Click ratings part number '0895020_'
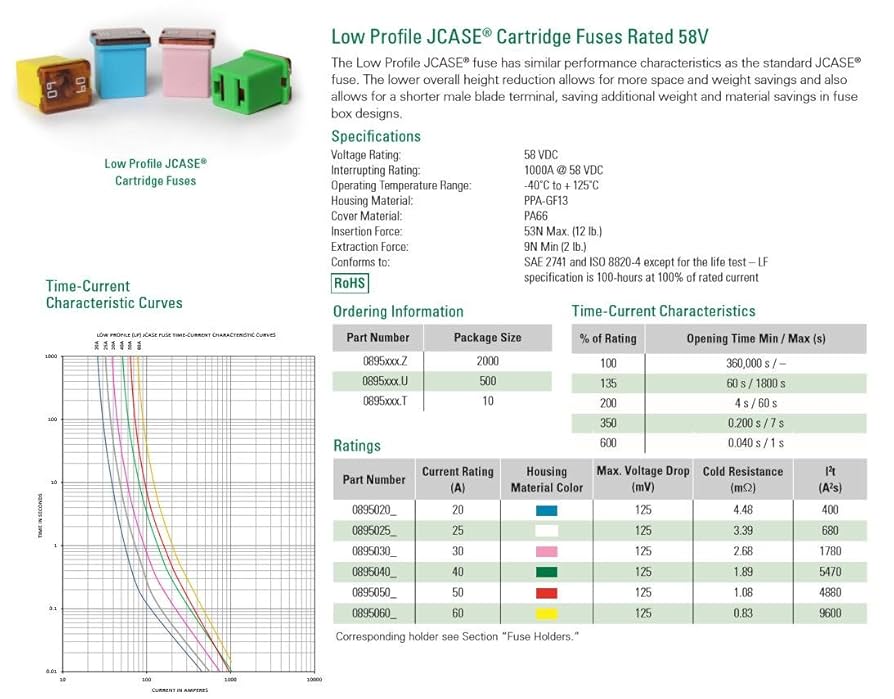This screenshot has width=894, height=699. [374, 510]
